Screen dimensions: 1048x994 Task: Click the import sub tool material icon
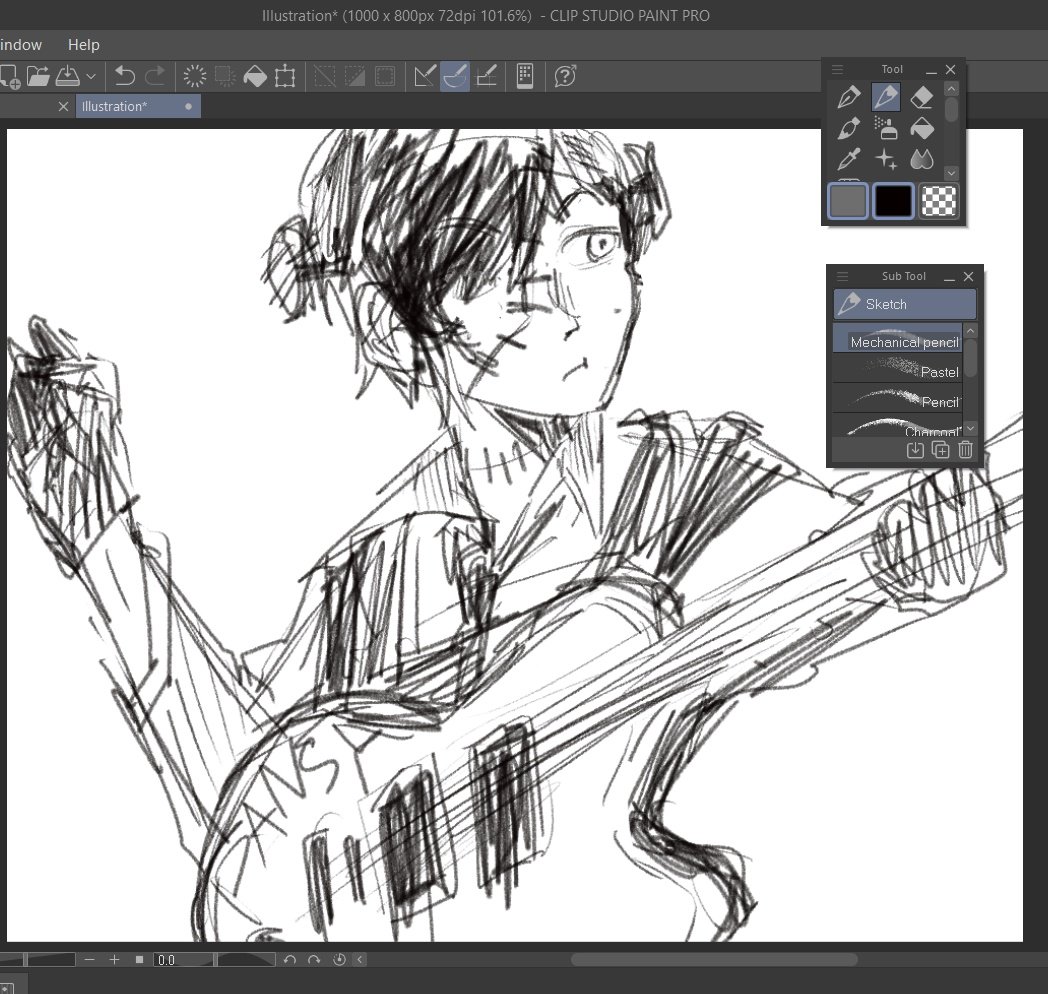coord(915,451)
